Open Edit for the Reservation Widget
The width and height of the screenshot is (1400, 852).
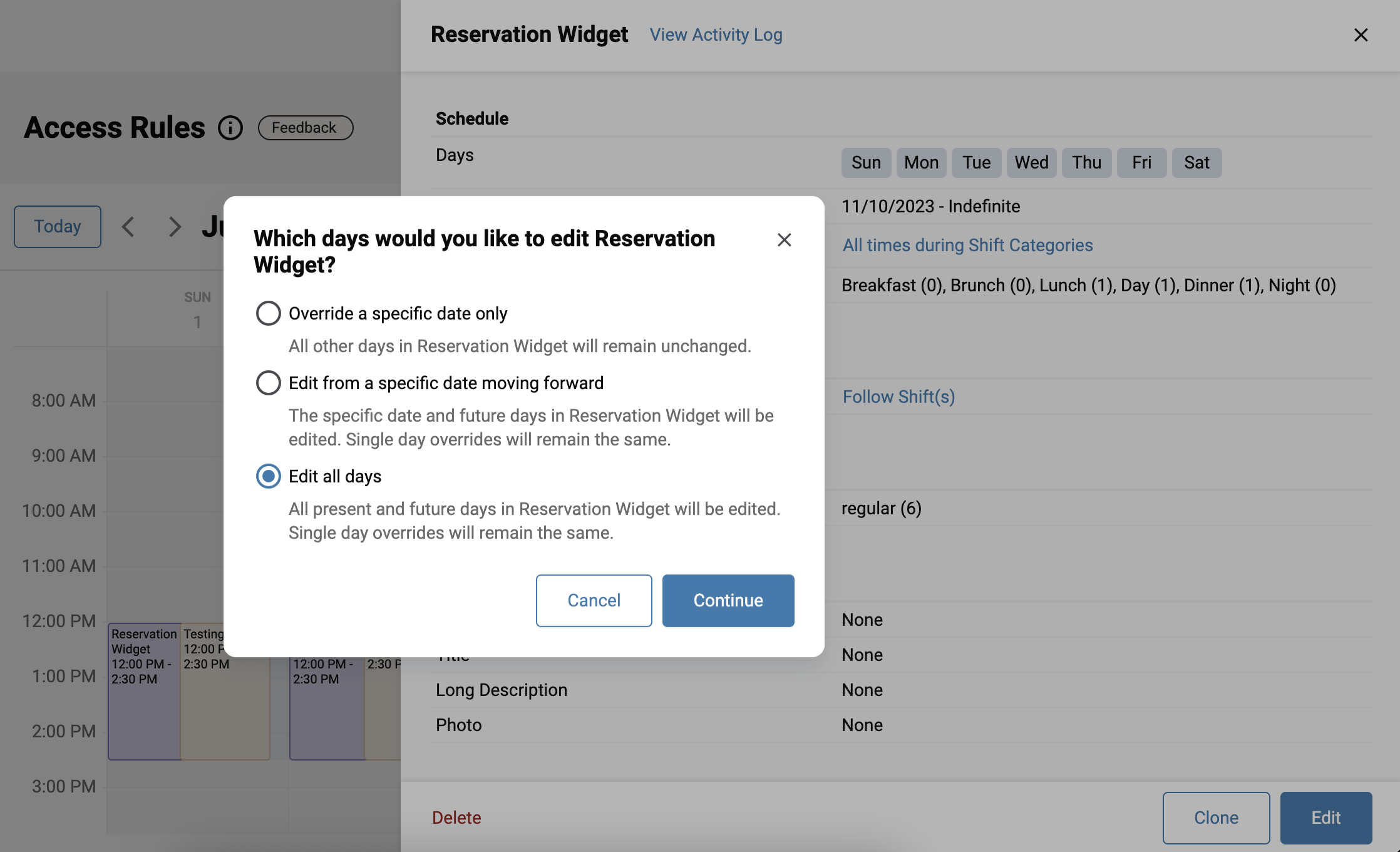pyautogui.click(x=1326, y=818)
